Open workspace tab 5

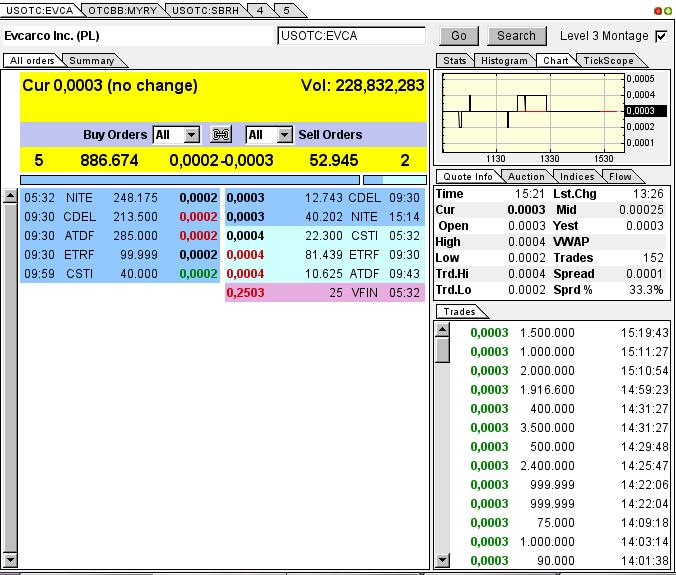point(286,10)
